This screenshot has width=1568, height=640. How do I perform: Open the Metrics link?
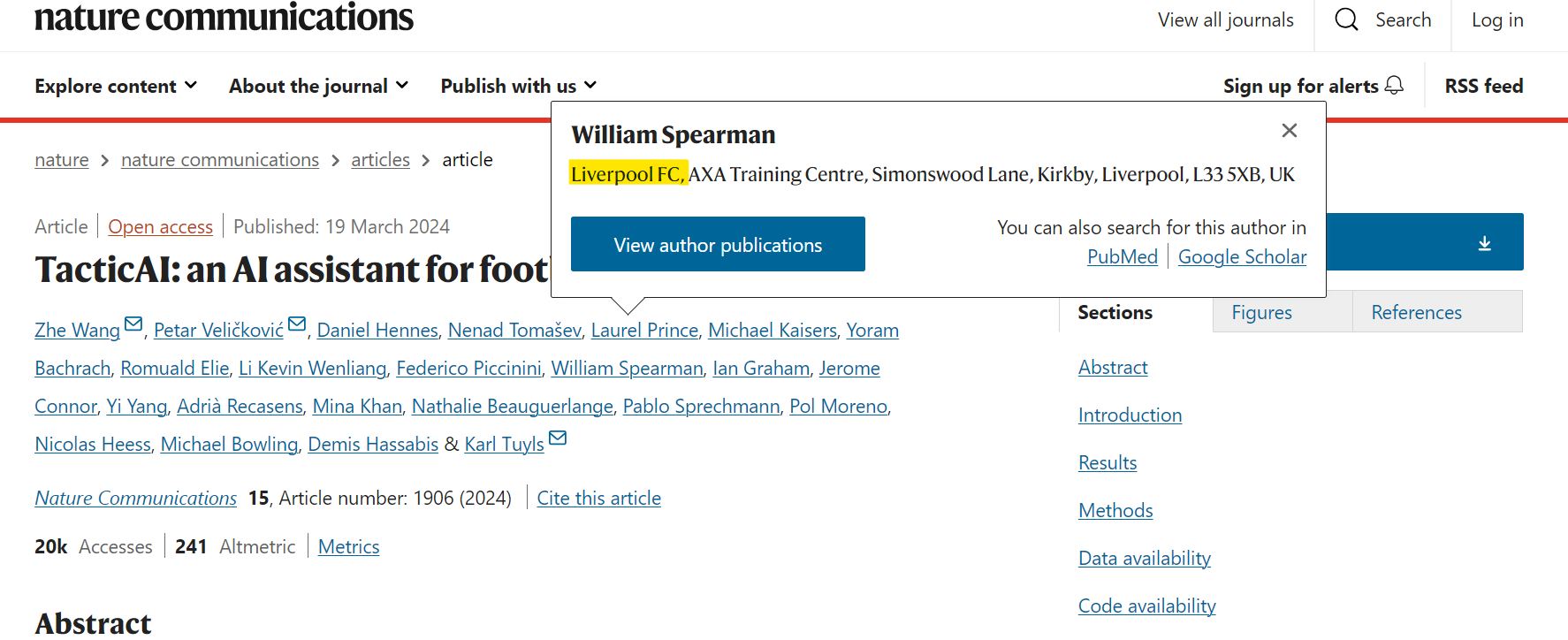[348, 547]
